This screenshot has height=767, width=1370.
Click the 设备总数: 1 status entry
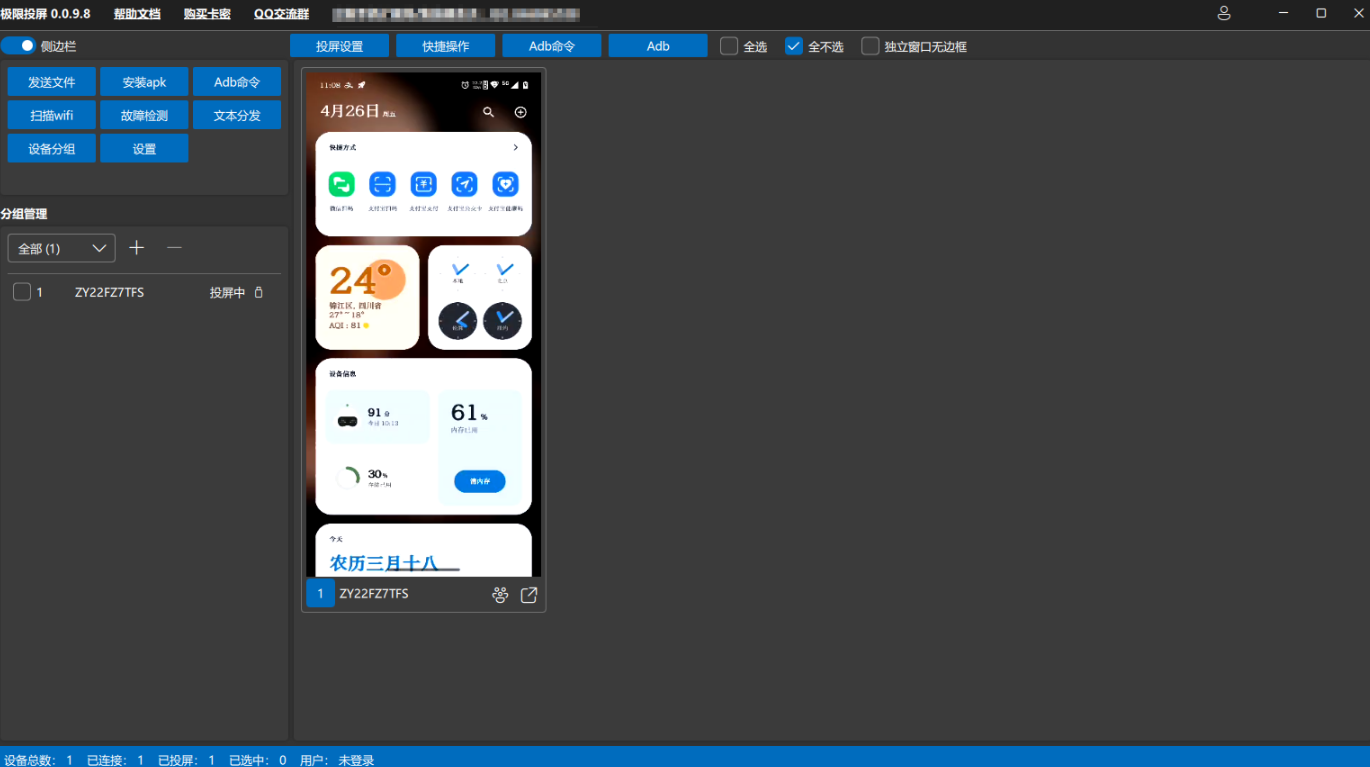39,760
